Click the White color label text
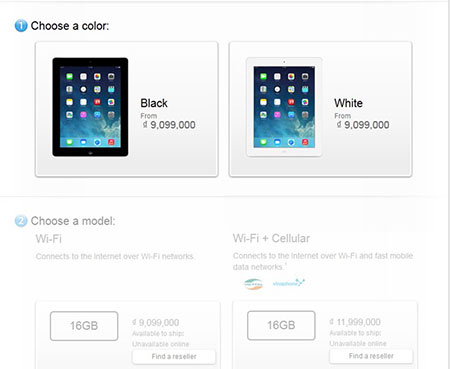This screenshot has width=450, height=369. pos(348,103)
